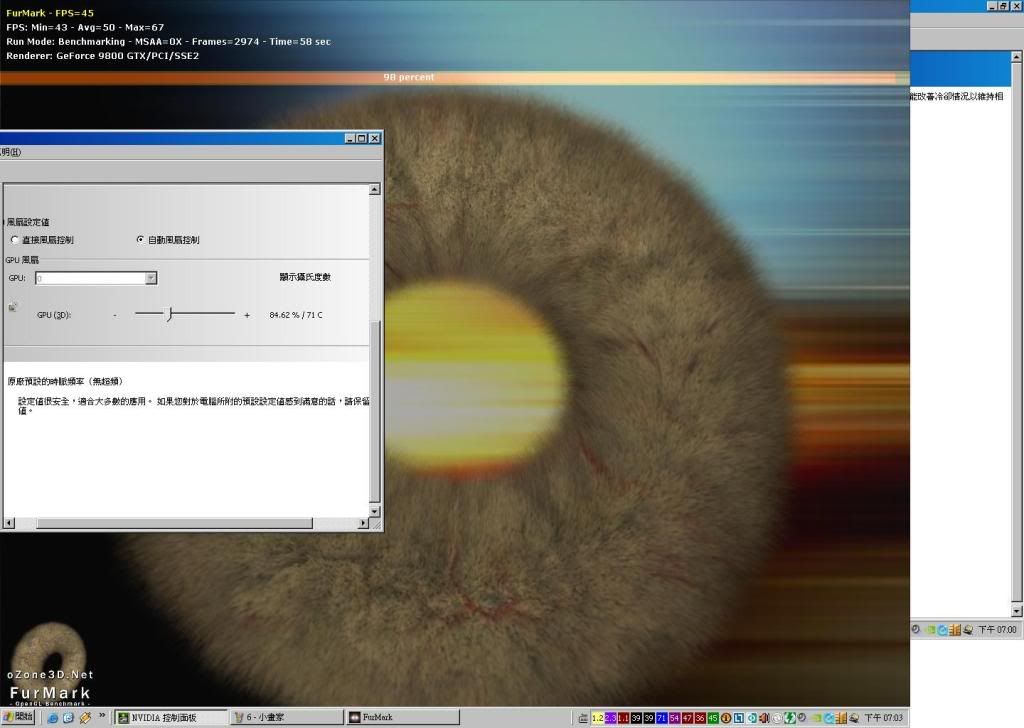Click the blue 71 temperature tray icon

662,718
